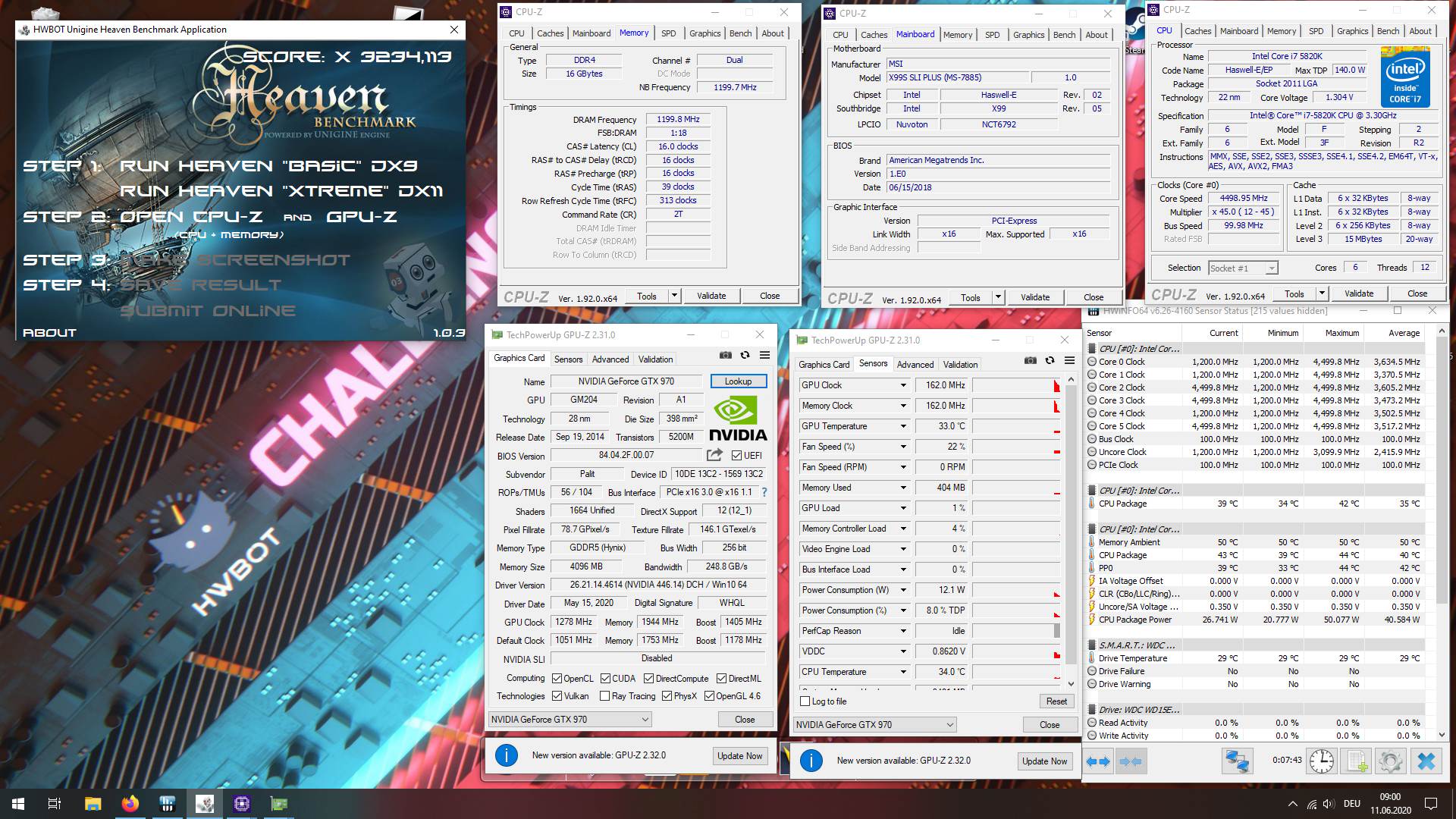The image size is (1456, 819).
Task: Click HWiNFO clock timer reset icon
Action: pos(1322,761)
